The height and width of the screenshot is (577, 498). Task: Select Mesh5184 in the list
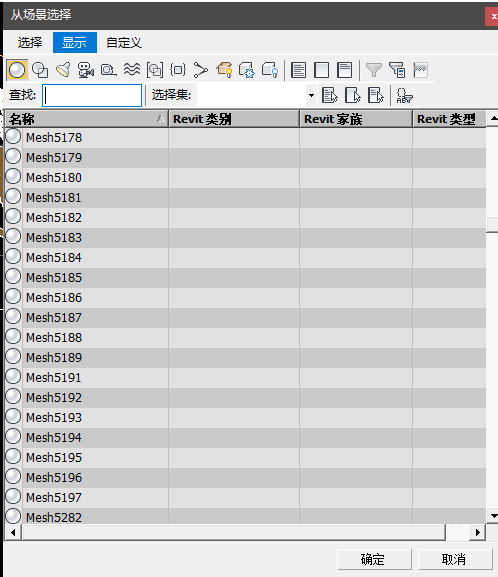tap(54, 258)
